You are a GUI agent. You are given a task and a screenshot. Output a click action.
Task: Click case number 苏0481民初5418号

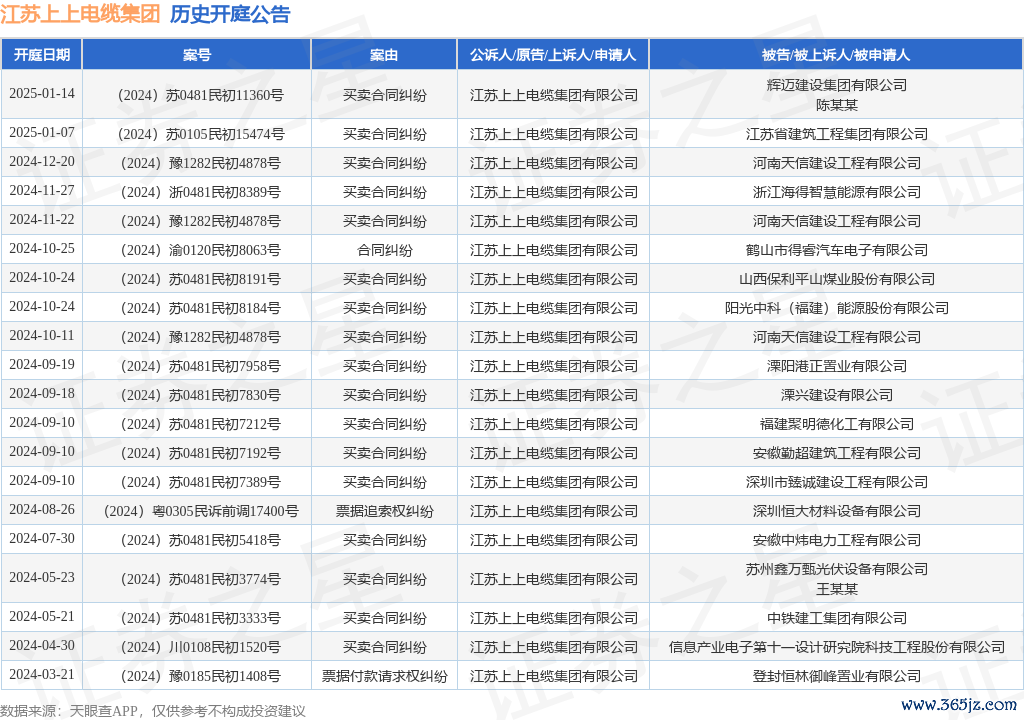[200, 540]
